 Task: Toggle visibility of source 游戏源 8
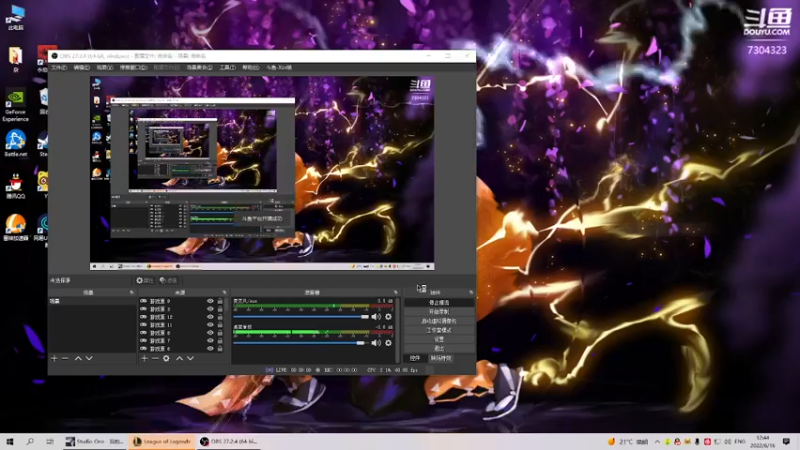(x=210, y=333)
